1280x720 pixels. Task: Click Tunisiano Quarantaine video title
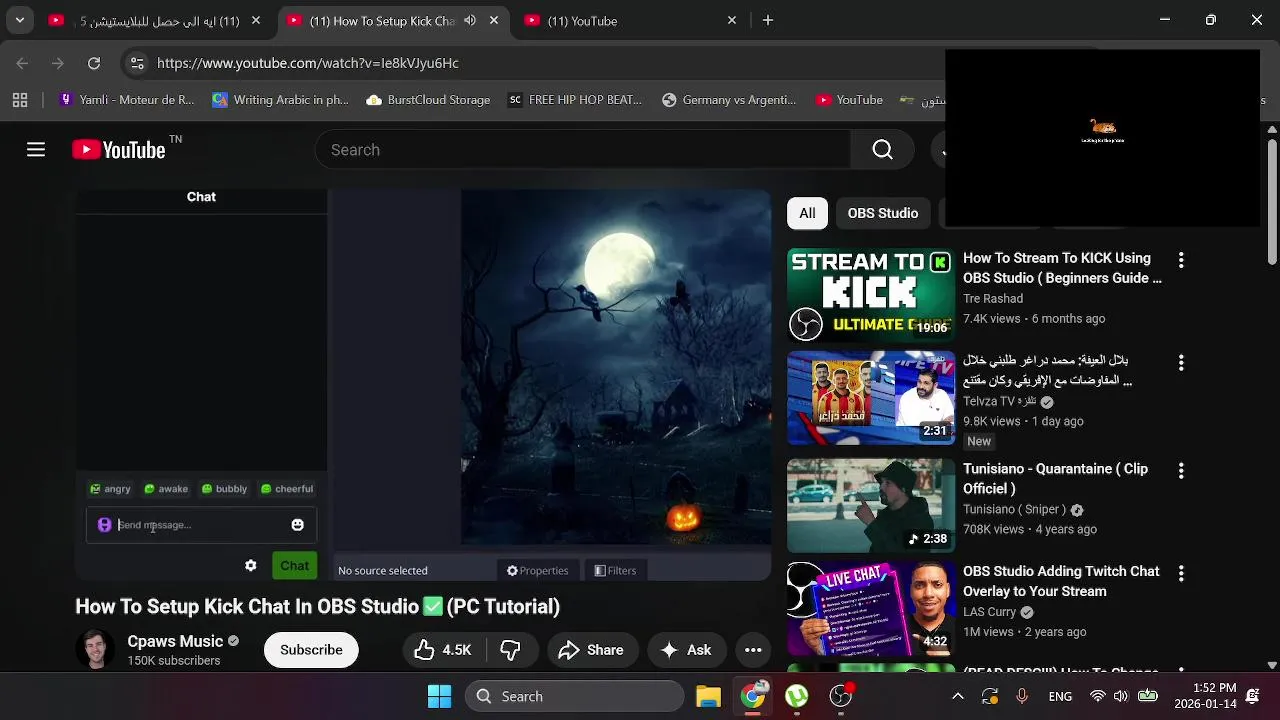coord(1055,478)
